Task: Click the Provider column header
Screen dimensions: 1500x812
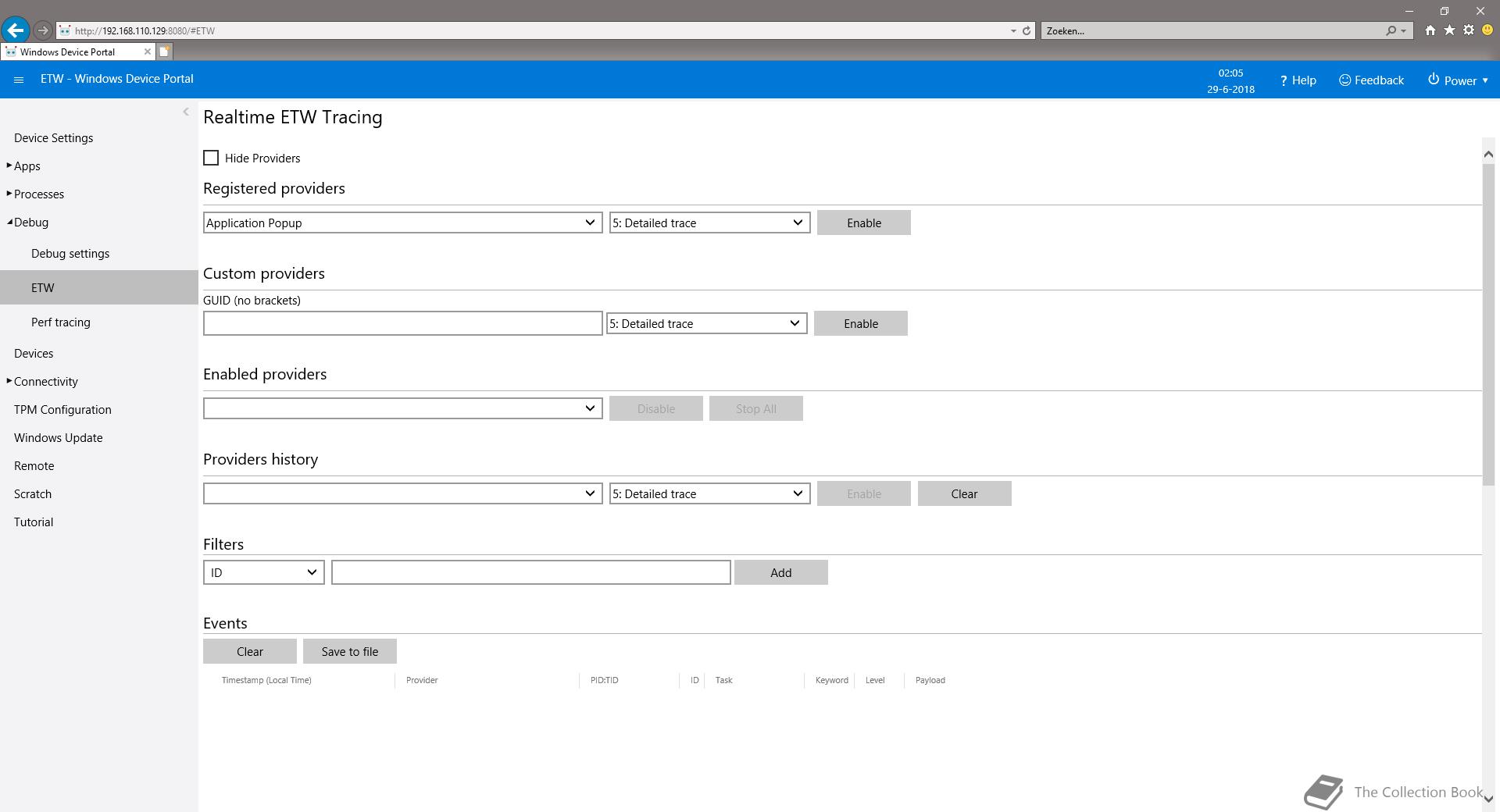Action: click(x=422, y=680)
